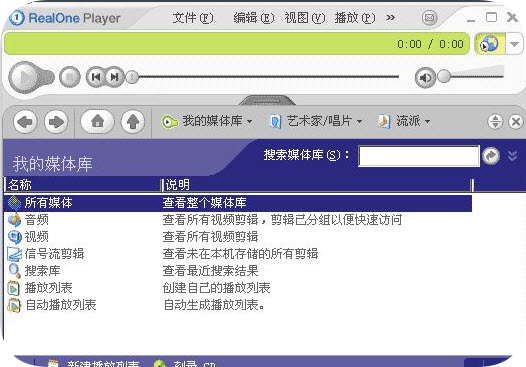
Task: Click the 信号流剪辑 stream icon
Action: [14, 254]
